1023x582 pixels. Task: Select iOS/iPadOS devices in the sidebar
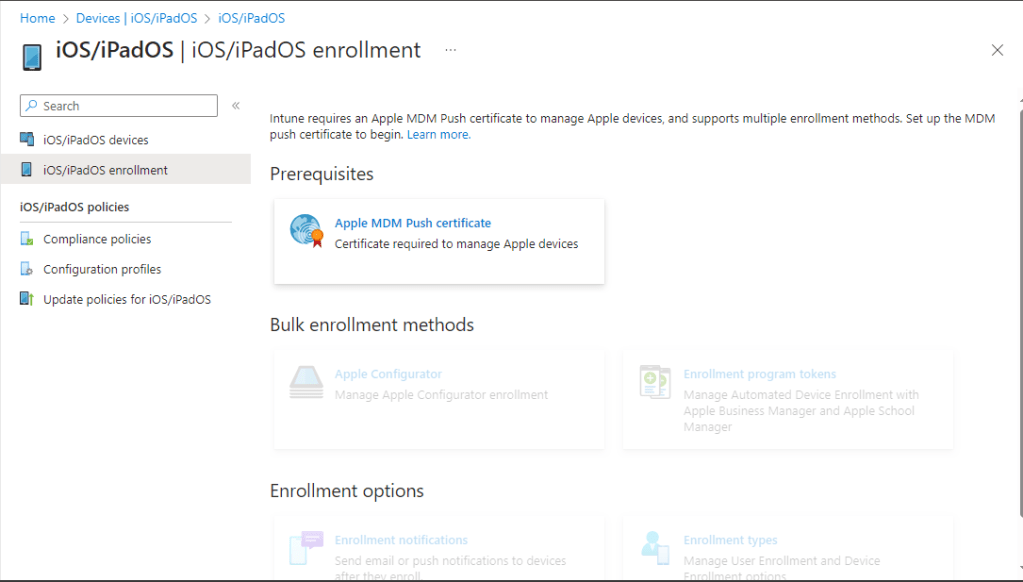click(x=96, y=140)
